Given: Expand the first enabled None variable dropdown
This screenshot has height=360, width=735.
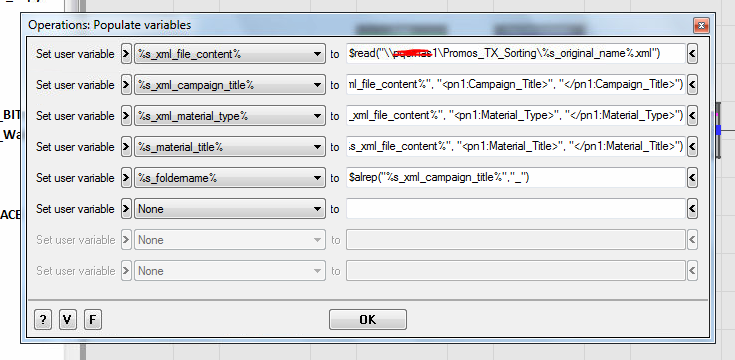Looking at the screenshot, I should tap(230, 209).
